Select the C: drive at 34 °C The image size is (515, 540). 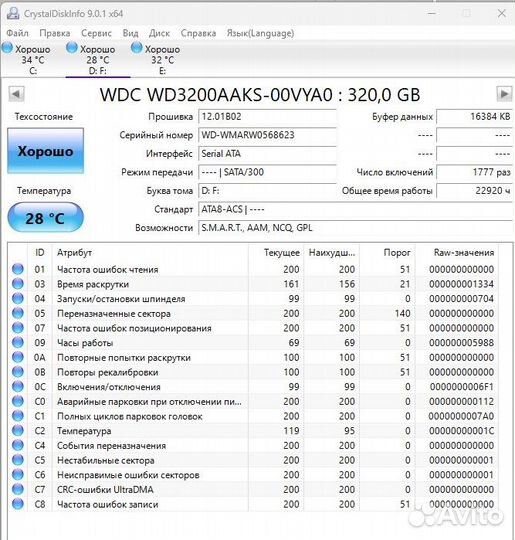(27, 60)
